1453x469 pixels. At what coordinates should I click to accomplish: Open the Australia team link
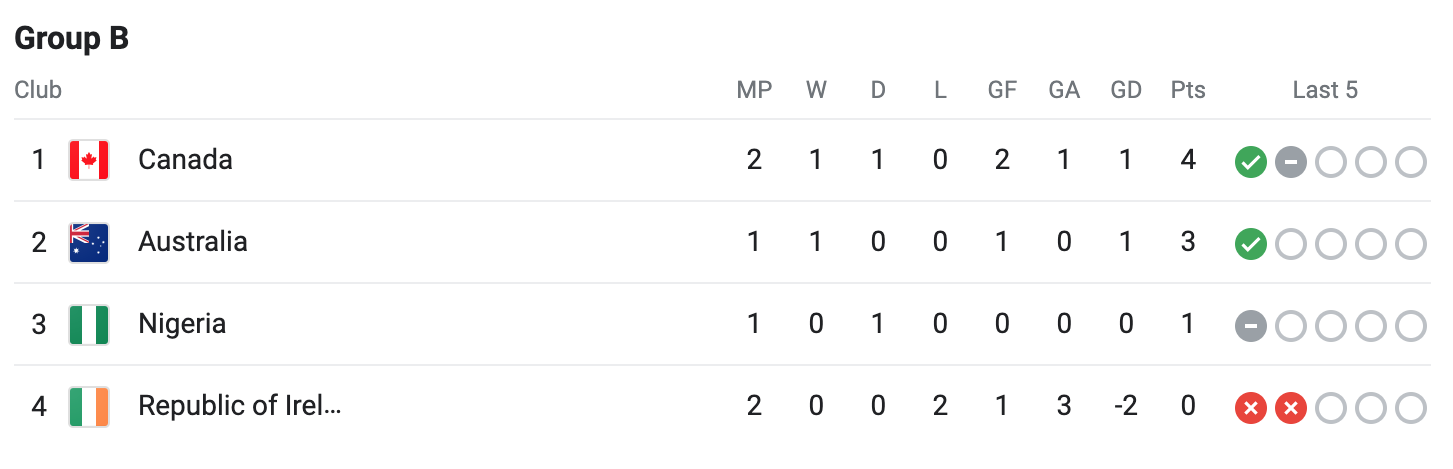pyautogui.click(x=193, y=242)
